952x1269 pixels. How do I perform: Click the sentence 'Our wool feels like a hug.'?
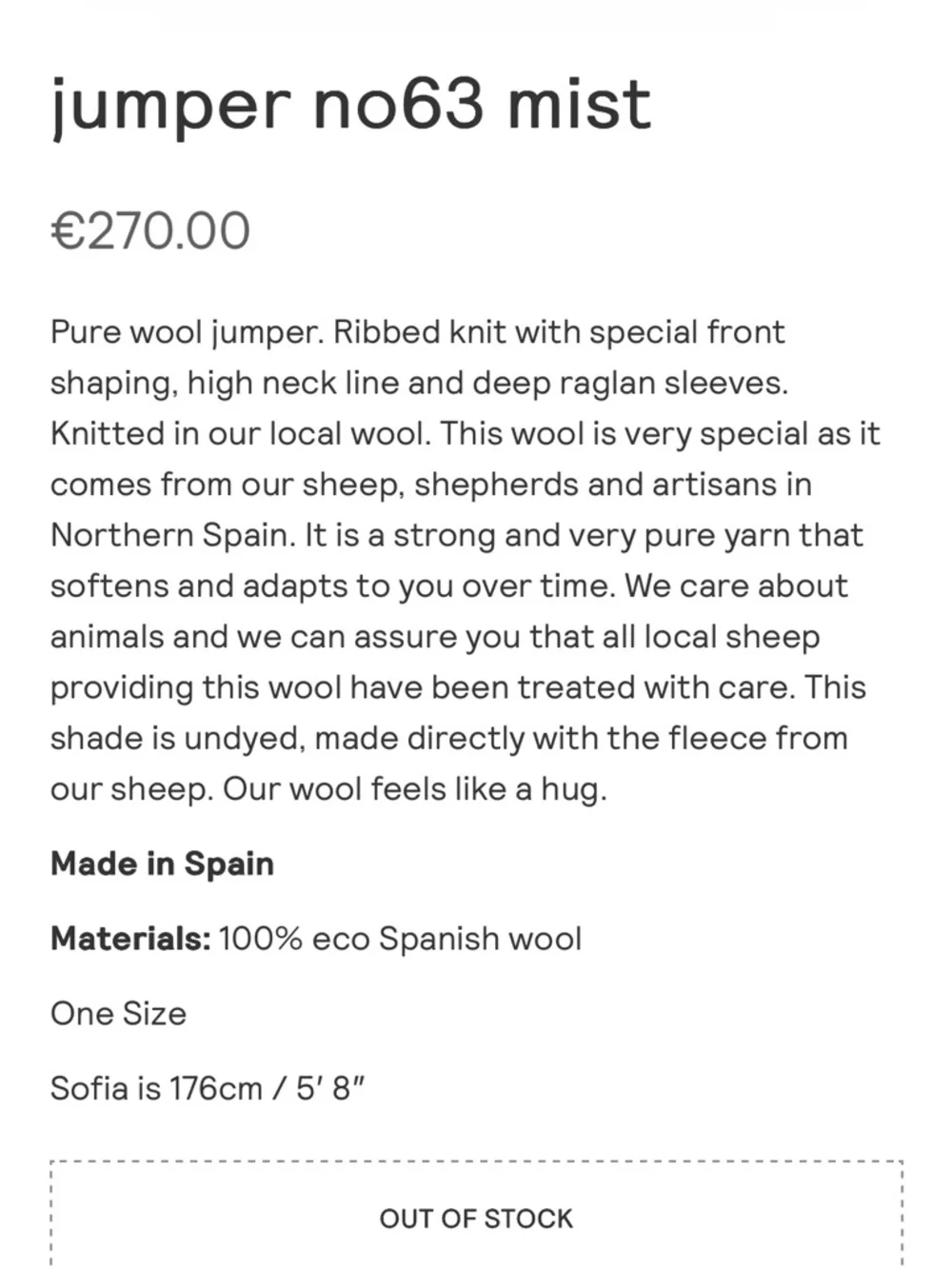[x=415, y=788]
